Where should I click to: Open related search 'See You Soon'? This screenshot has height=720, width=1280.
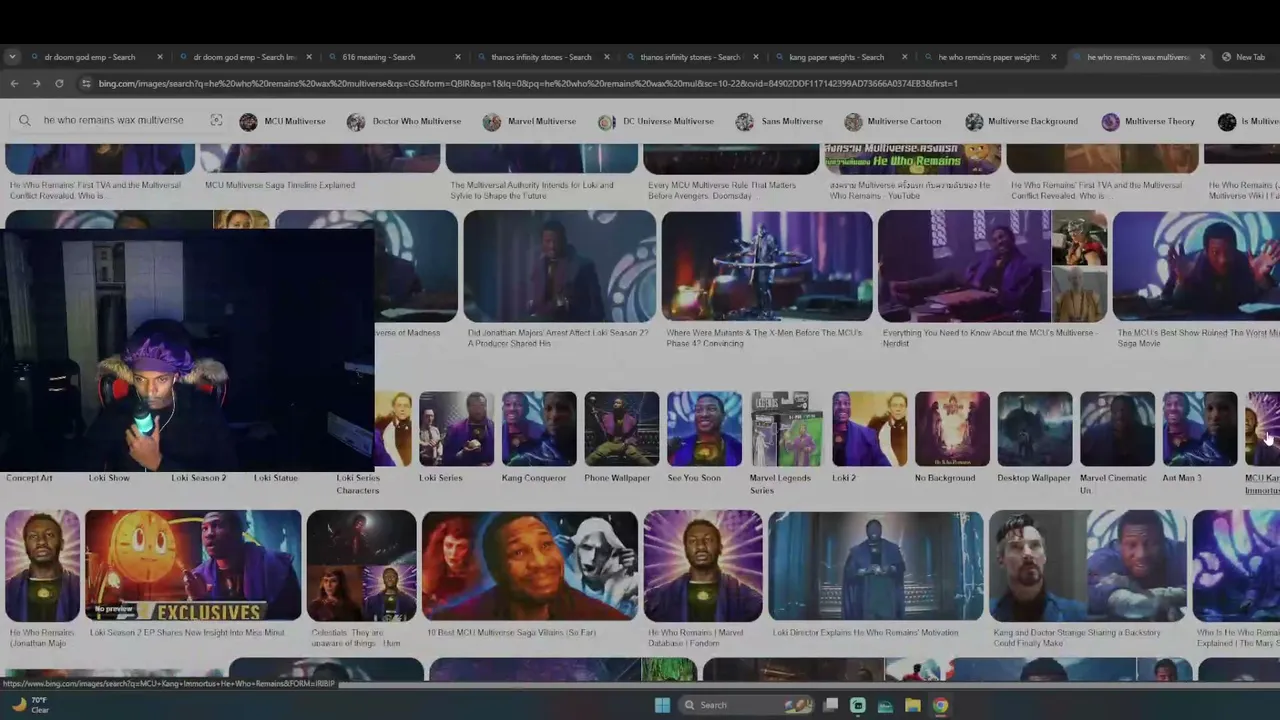[704, 437]
